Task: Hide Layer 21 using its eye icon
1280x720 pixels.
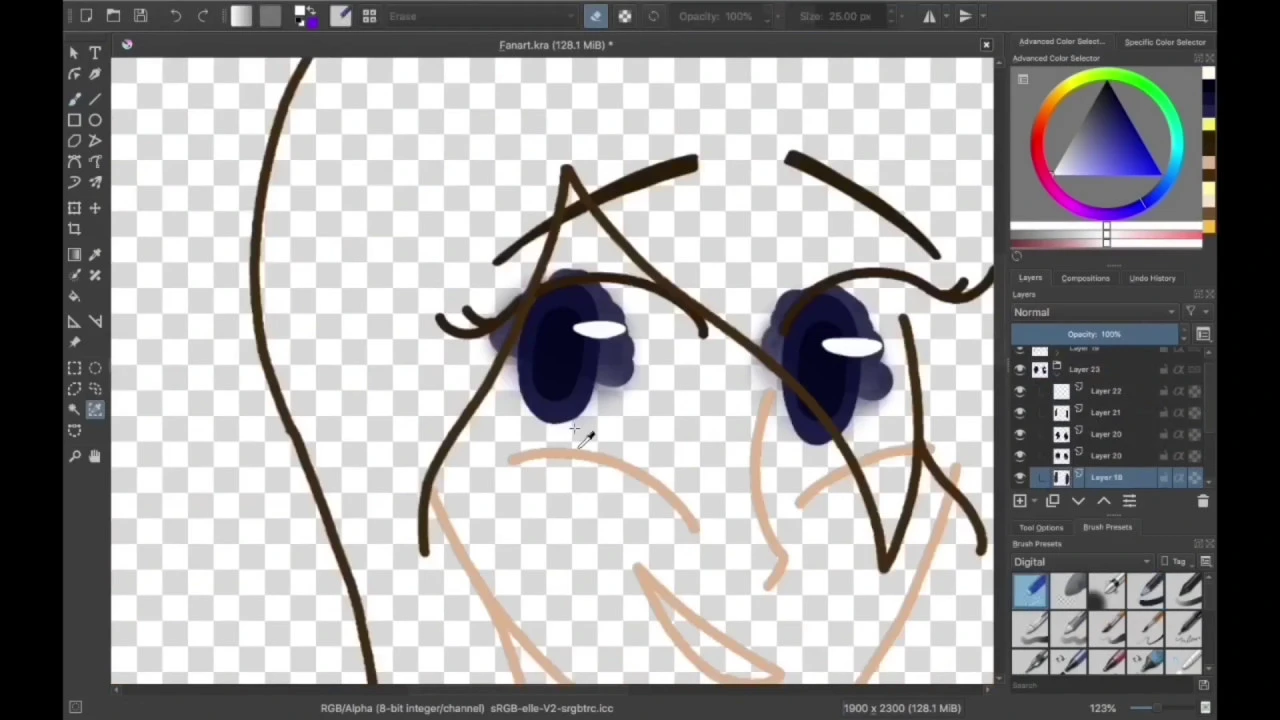Action: (x=1019, y=413)
